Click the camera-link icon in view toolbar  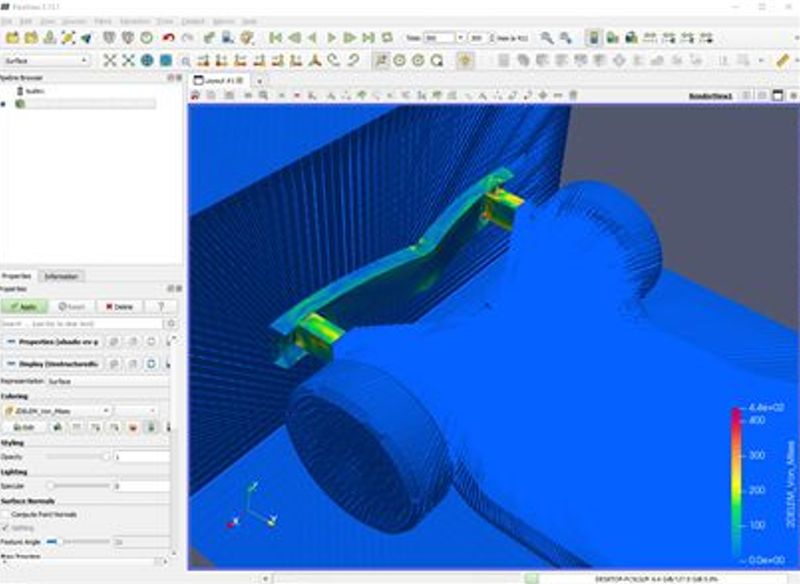[195, 95]
